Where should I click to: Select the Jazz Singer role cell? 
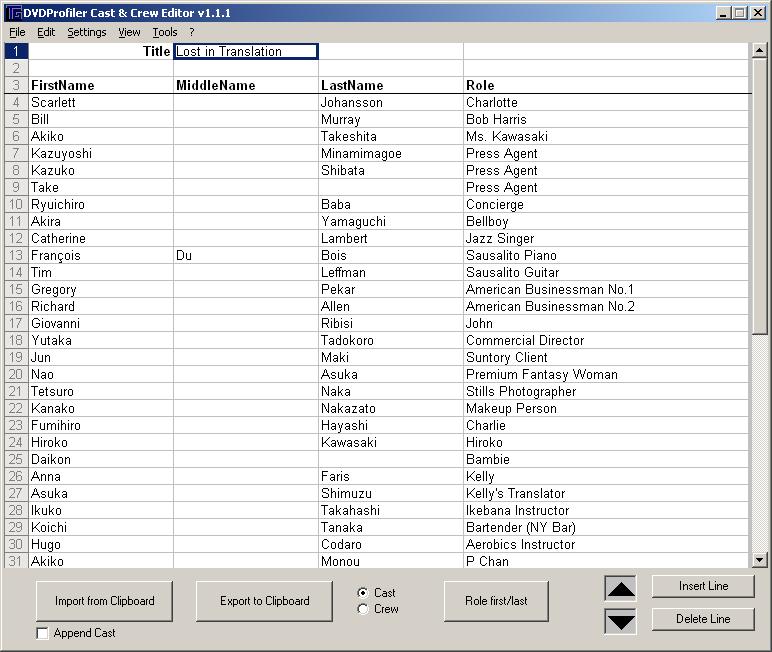(x=606, y=238)
